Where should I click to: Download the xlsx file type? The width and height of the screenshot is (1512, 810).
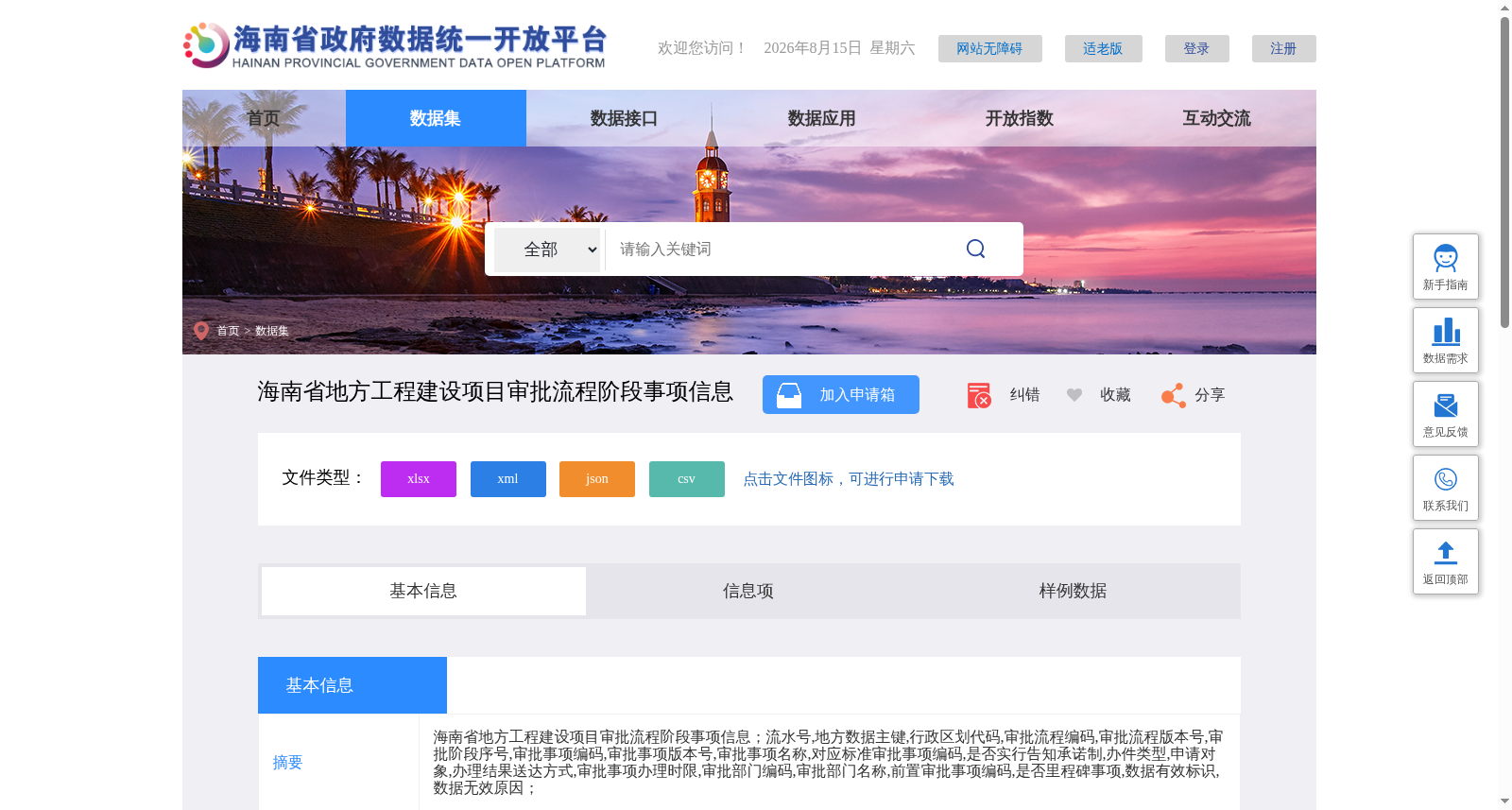click(x=419, y=479)
